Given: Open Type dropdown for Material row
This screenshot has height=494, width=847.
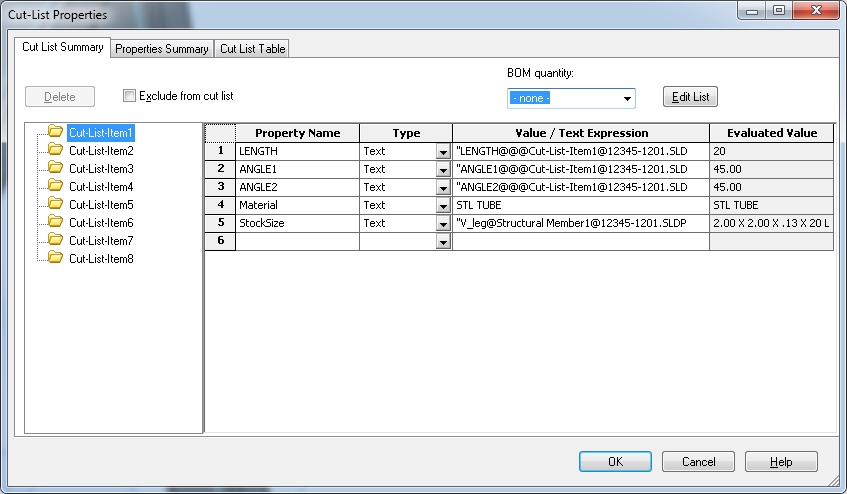Looking at the screenshot, I should click(x=443, y=206).
